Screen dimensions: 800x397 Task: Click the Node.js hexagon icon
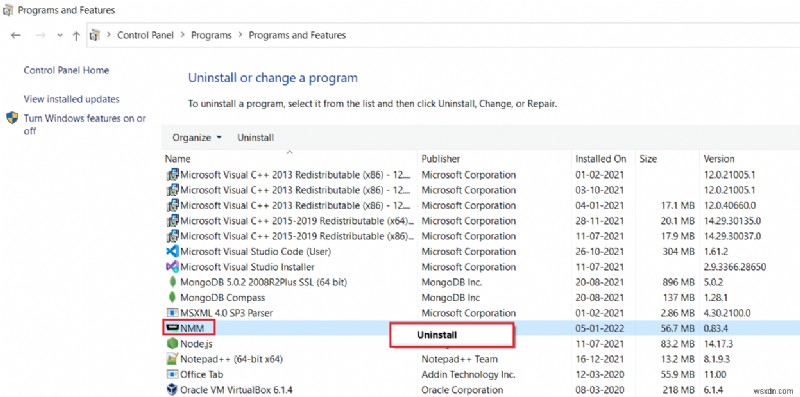pos(172,343)
